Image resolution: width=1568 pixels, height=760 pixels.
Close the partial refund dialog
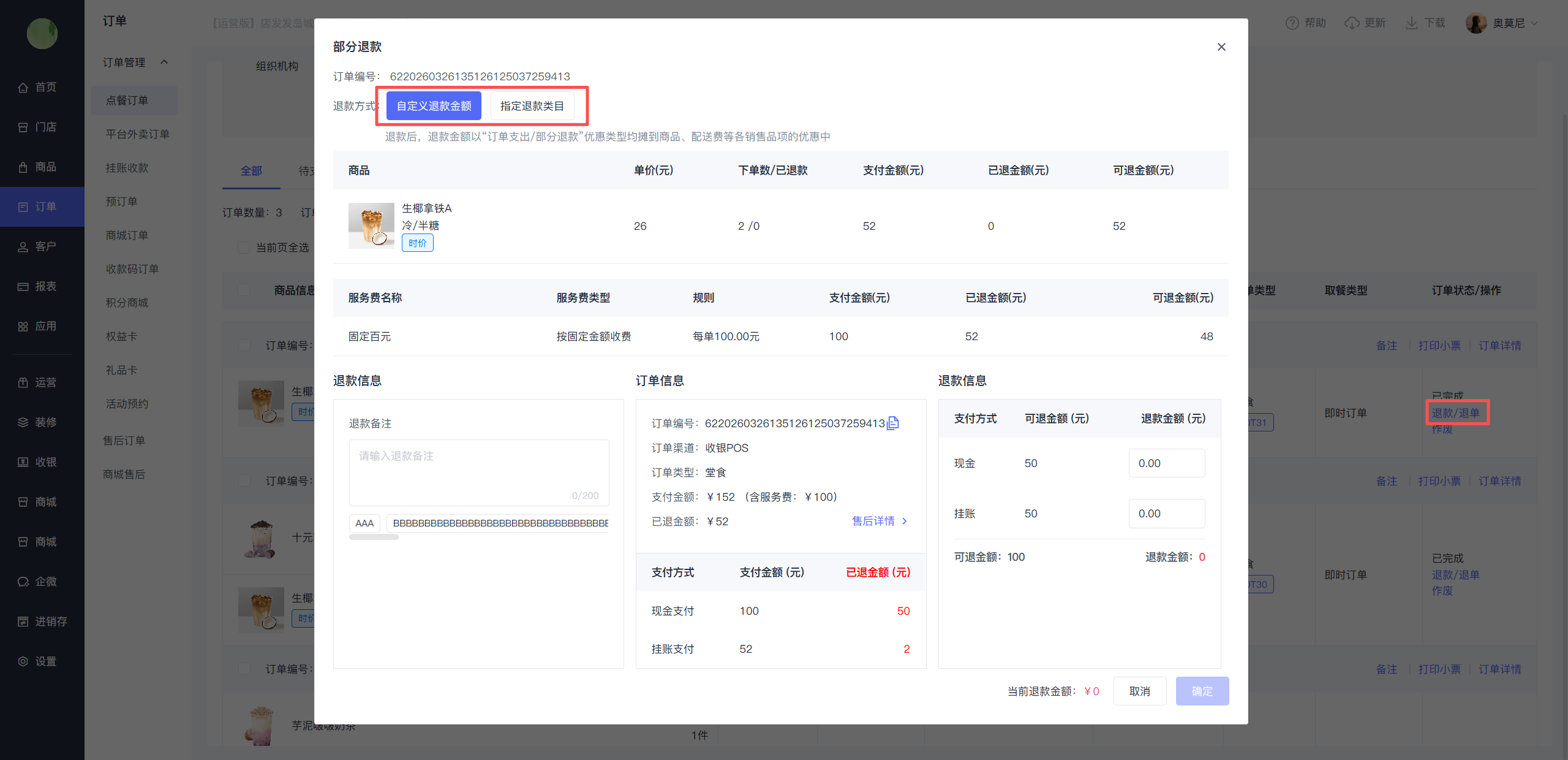pyautogui.click(x=1221, y=47)
